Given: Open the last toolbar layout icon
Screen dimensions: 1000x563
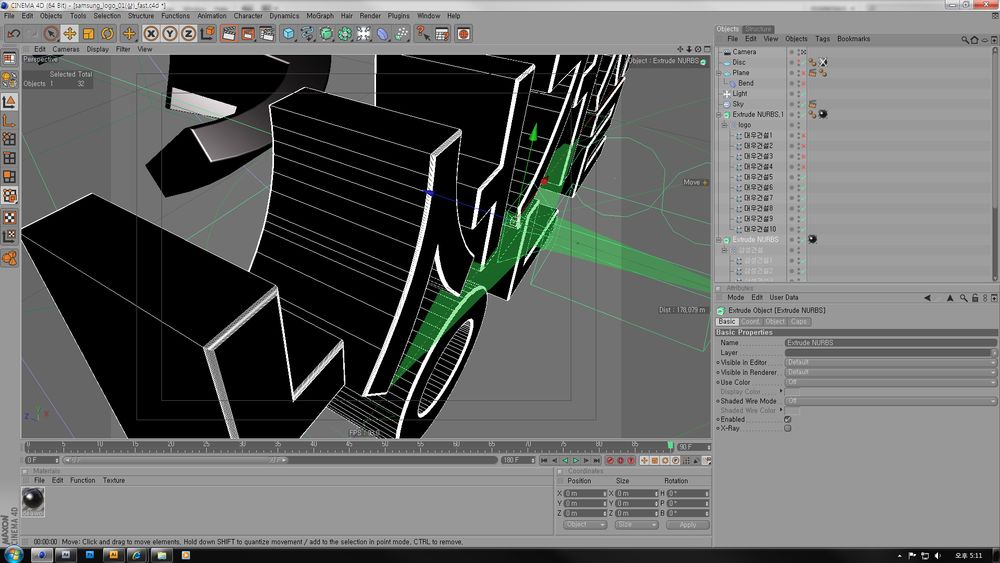Looking at the screenshot, I should [x=464, y=34].
